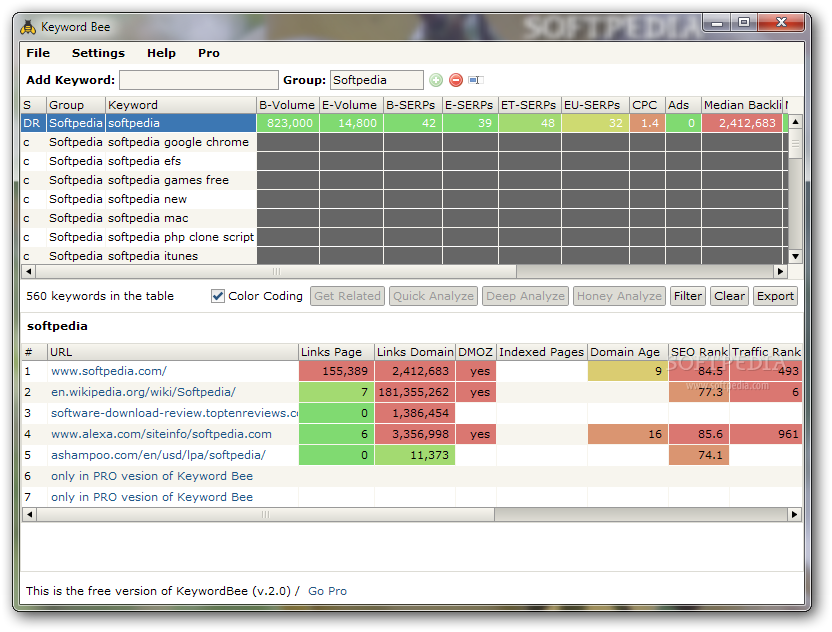Click the Clear button
This screenshot has width=832, height=632.
tap(729, 296)
